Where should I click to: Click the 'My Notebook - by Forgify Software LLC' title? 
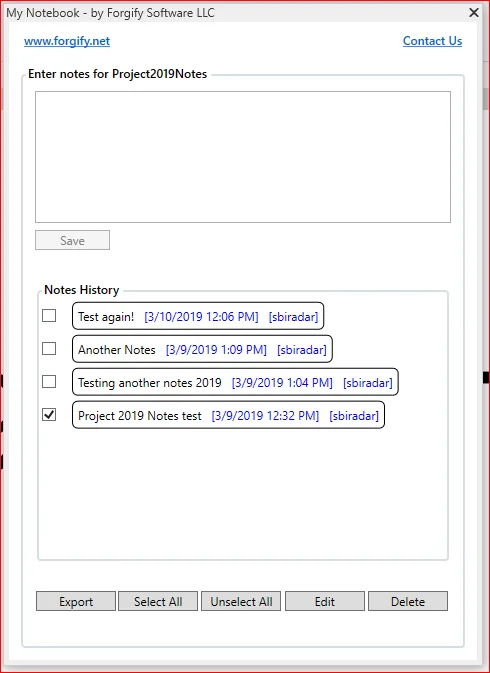110,13
